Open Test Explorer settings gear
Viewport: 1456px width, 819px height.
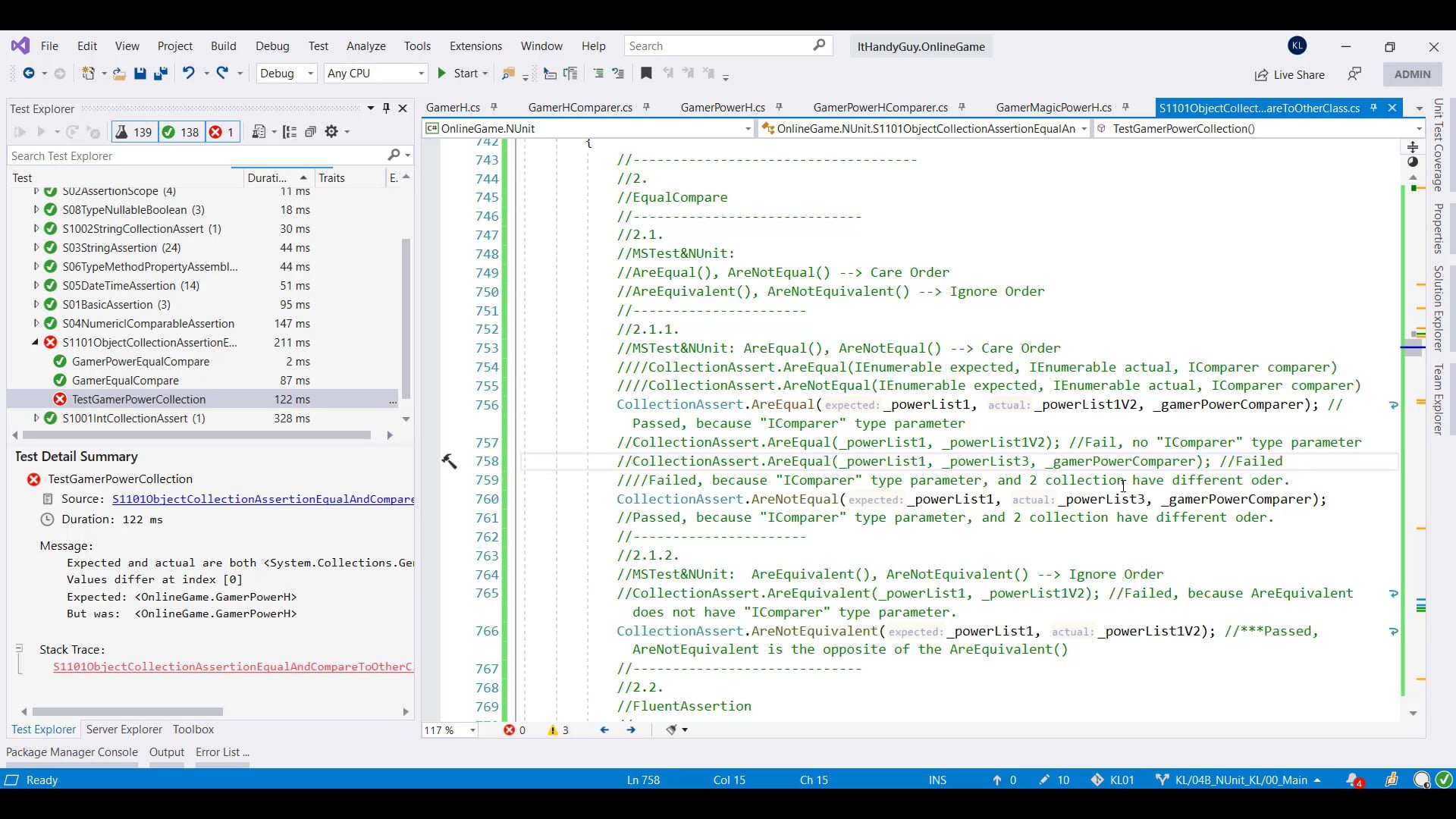tap(331, 132)
